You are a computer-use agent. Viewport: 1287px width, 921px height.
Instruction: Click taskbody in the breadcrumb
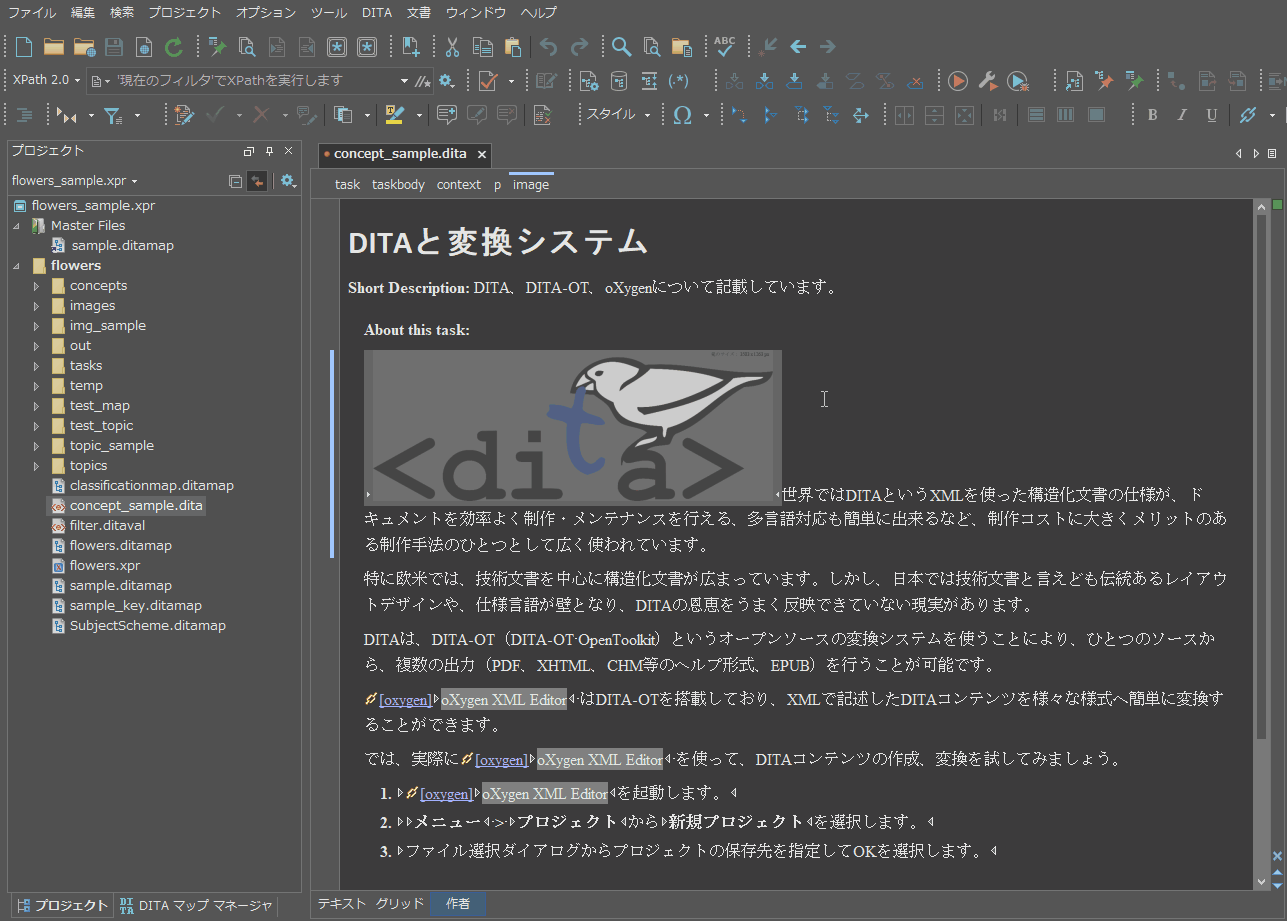(x=398, y=184)
